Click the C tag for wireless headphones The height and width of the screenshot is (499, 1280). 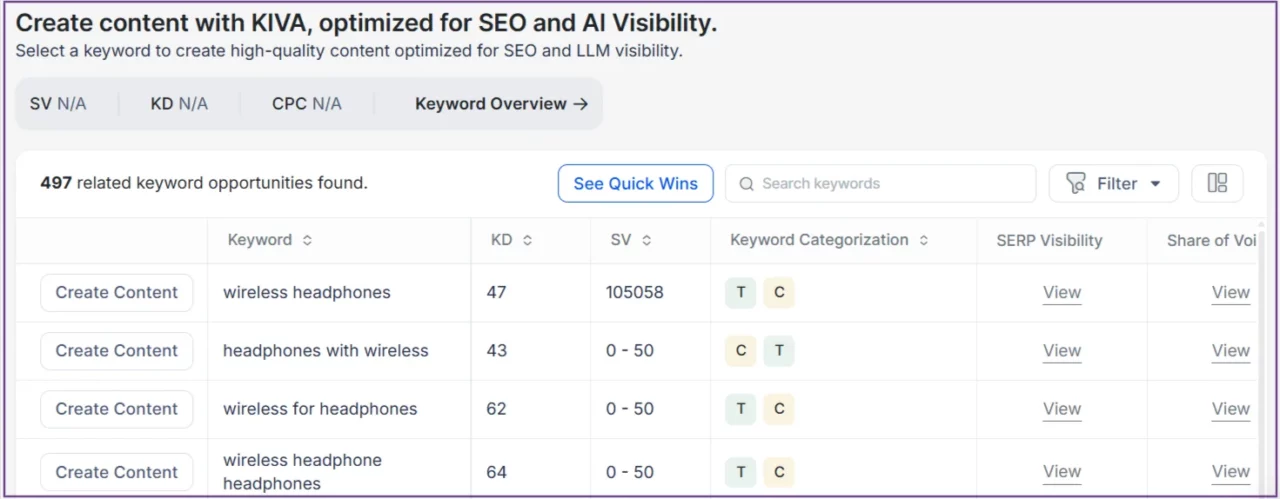coord(779,293)
